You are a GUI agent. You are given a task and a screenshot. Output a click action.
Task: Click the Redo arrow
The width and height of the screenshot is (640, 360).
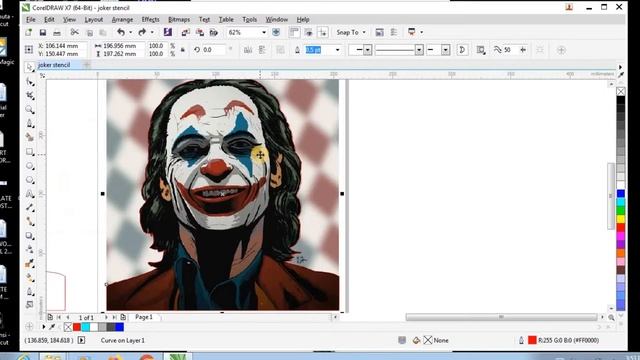[142, 32]
